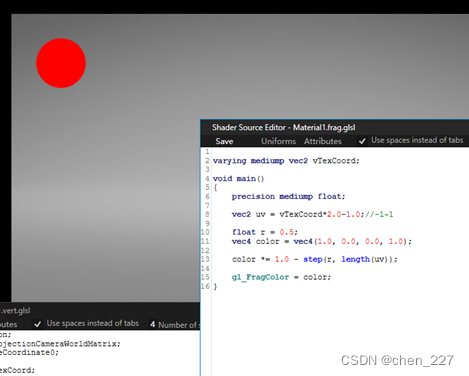Click the 'varying mediump vec2 vTexCoord;' line
The height and width of the screenshot is (376, 469).
[286, 161]
